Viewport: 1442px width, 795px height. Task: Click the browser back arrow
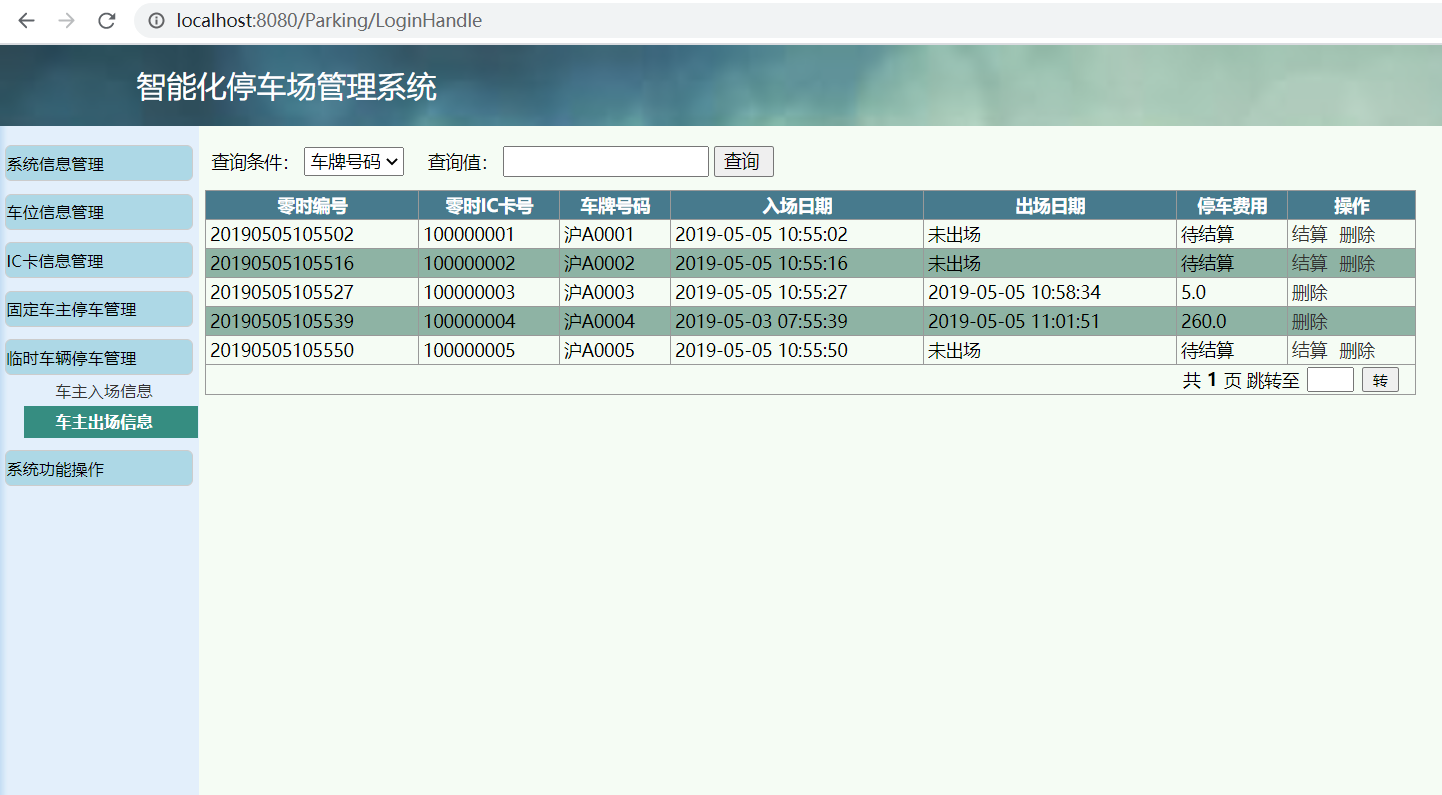click(x=26, y=20)
